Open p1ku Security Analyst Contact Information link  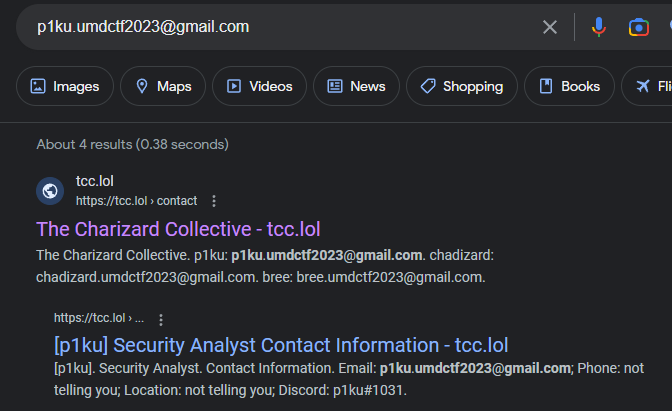point(281,345)
